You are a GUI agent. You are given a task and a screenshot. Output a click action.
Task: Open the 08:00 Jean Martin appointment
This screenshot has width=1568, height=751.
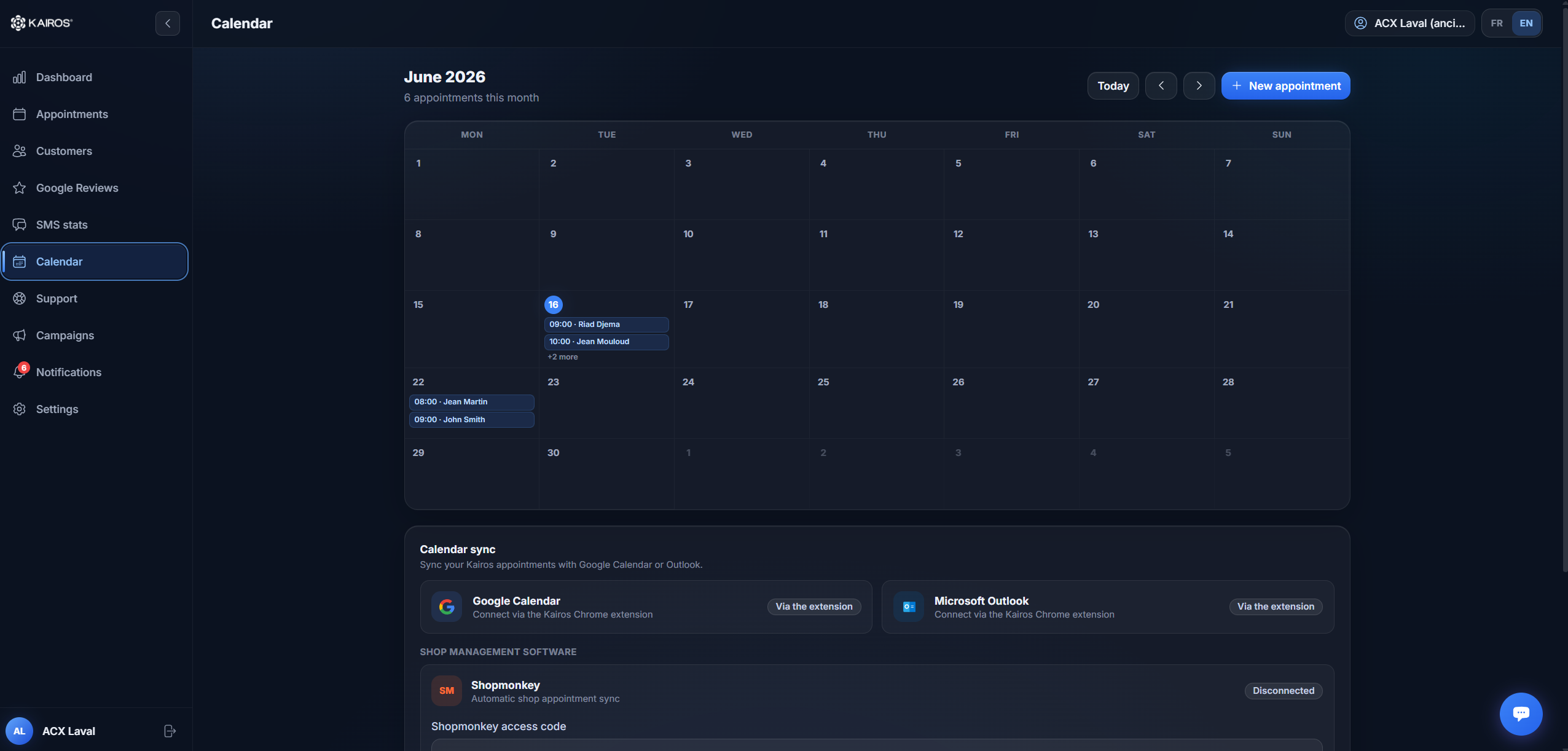471,402
